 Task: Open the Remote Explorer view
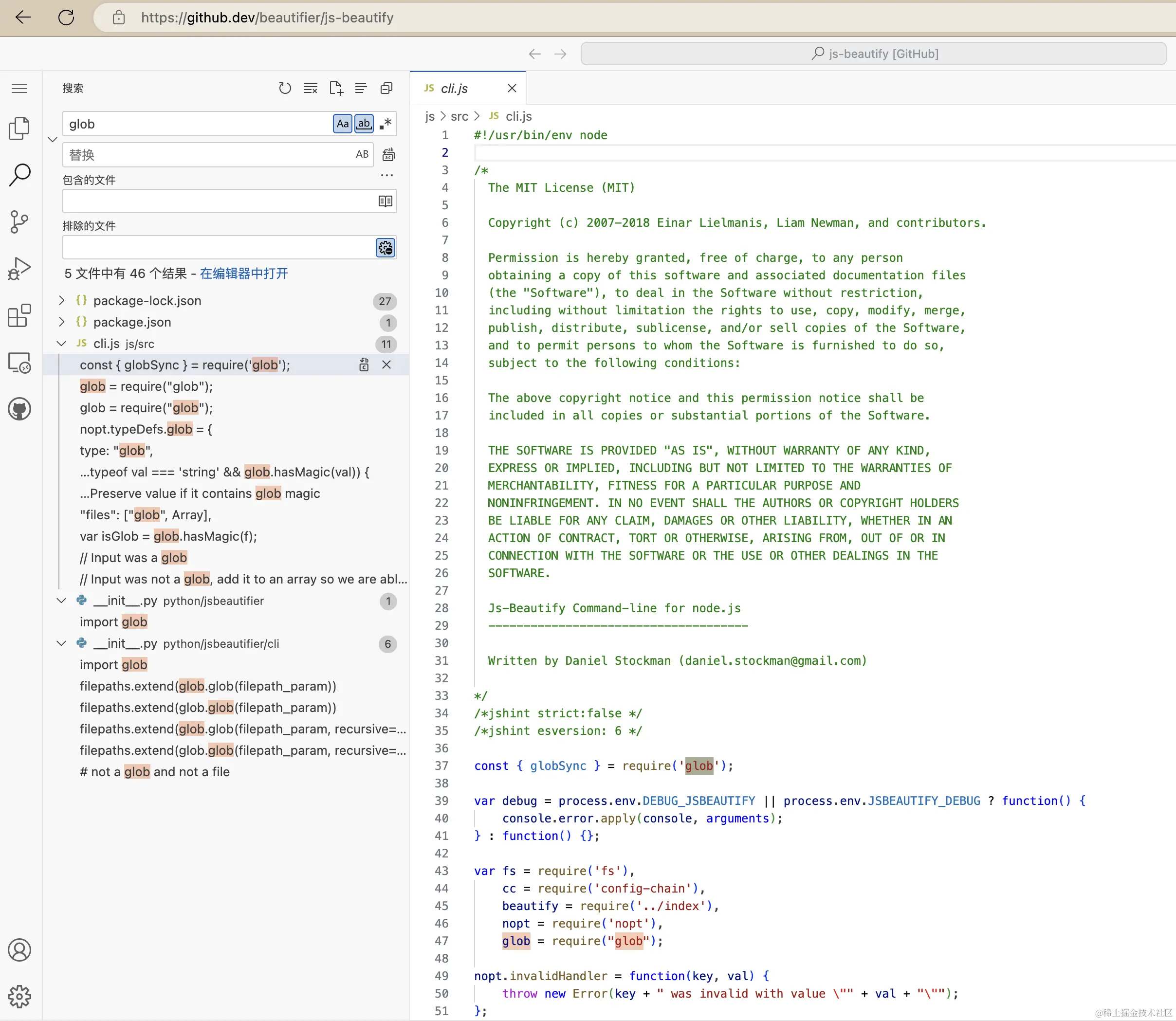(19, 363)
